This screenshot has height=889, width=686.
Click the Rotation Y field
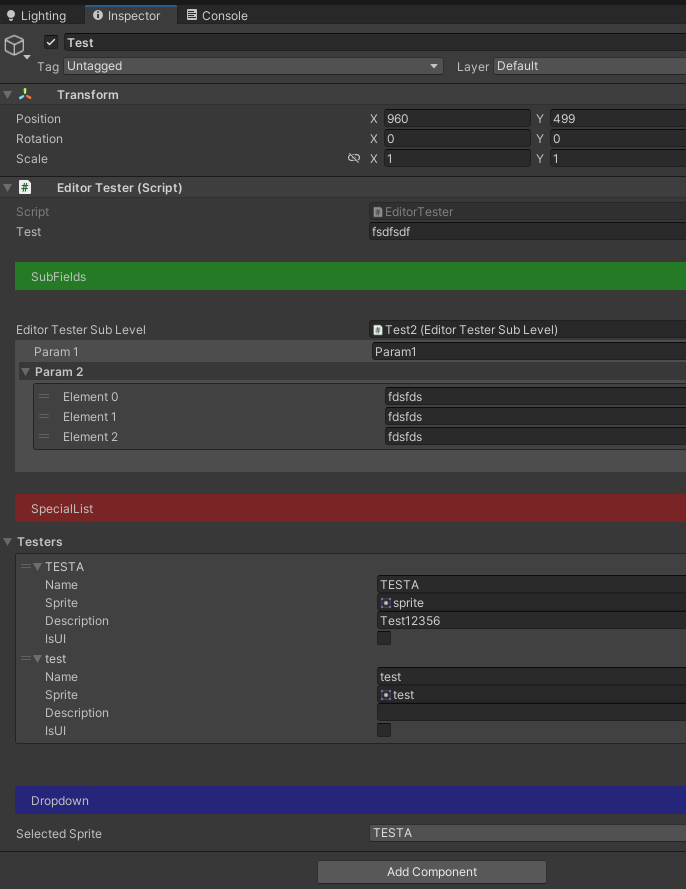tap(618, 138)
